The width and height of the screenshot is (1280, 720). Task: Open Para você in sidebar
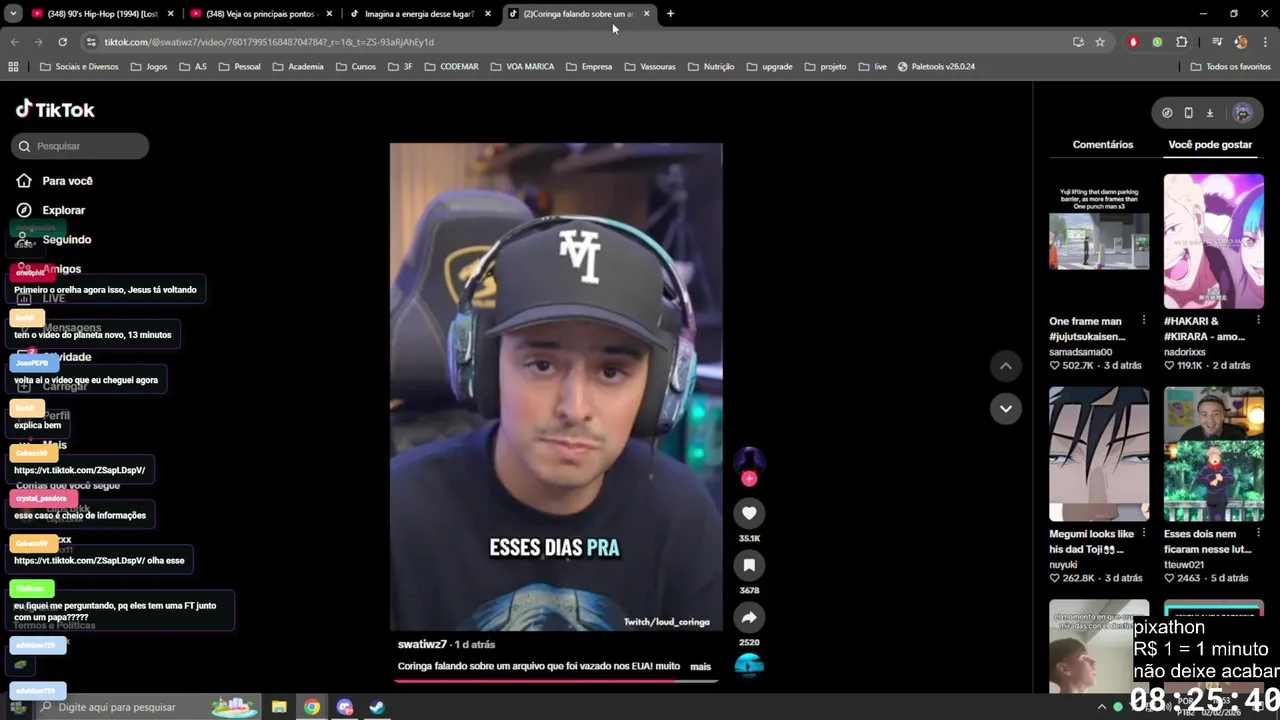click(67, 181)
